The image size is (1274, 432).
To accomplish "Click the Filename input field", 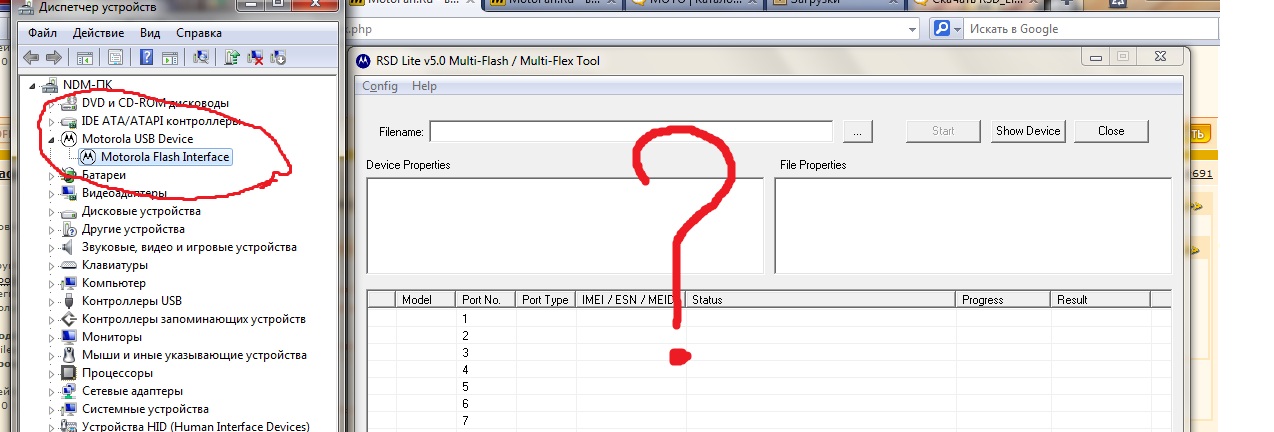I will point(631,131).
